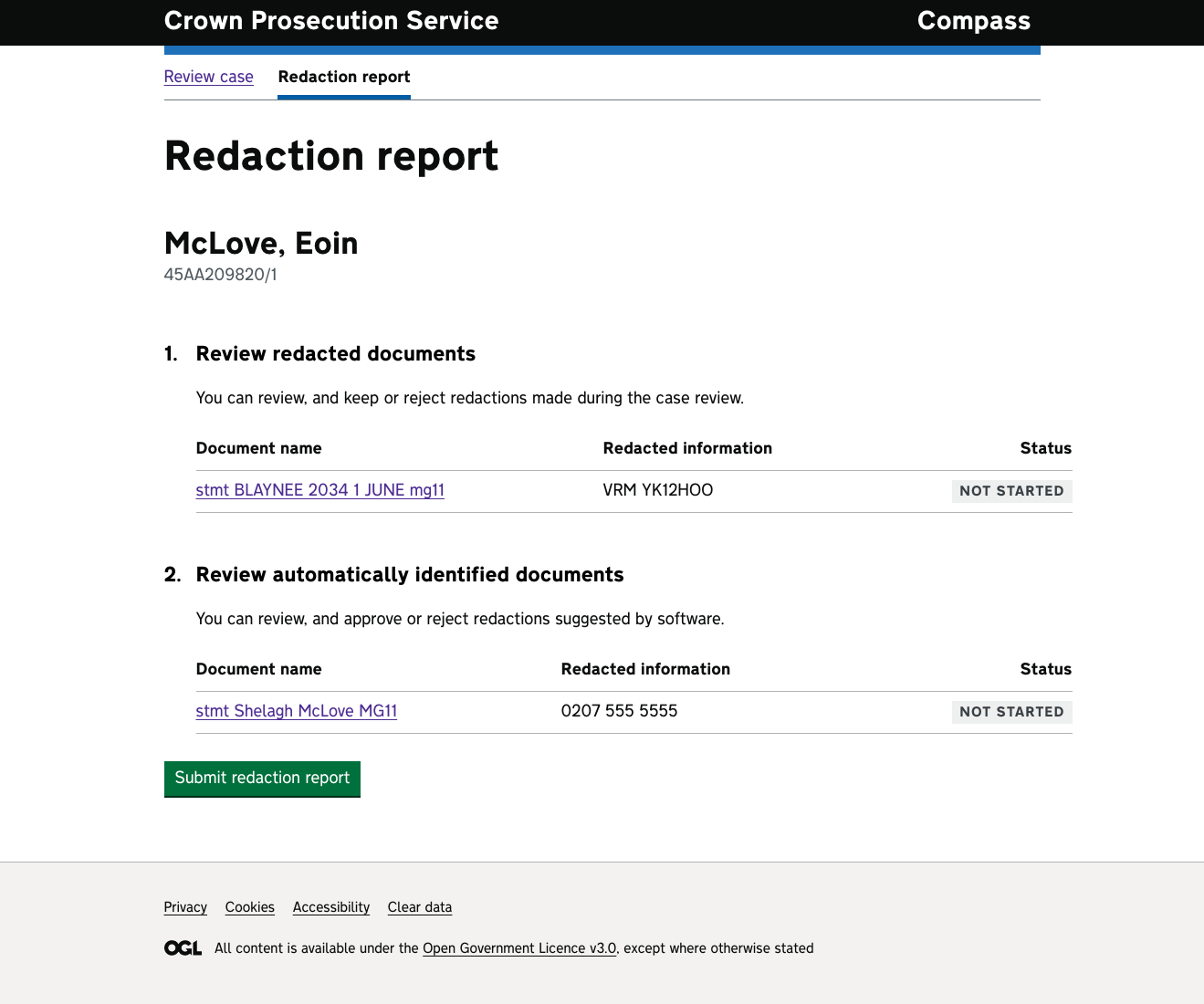This screenshot has height=1004, width=1204.
Task: Click NOT STARTED status for BLAYNEE statement
Action: (x=1011, y=491)
